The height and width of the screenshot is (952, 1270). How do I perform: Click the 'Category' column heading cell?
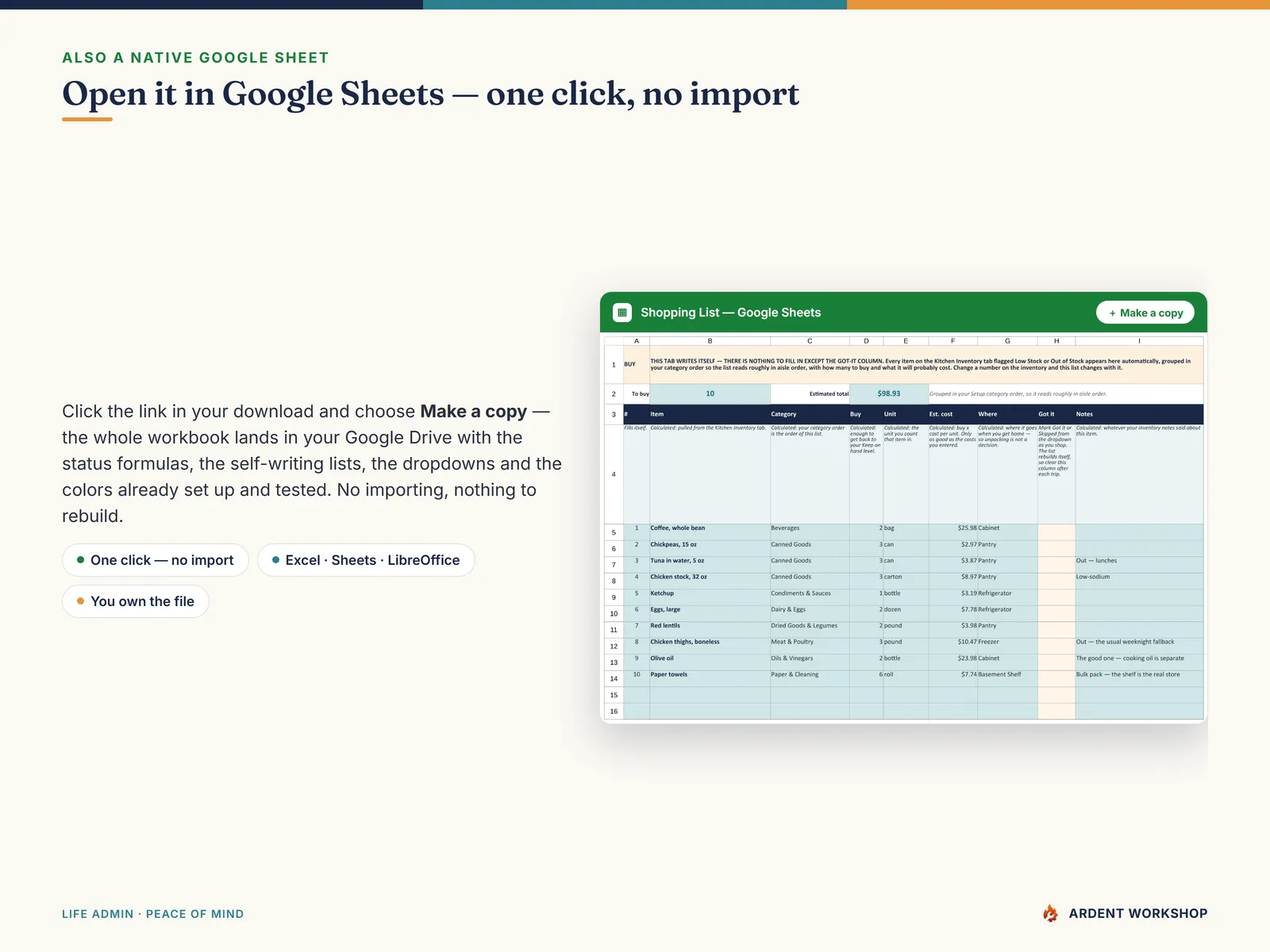click(x=810, y=414)
